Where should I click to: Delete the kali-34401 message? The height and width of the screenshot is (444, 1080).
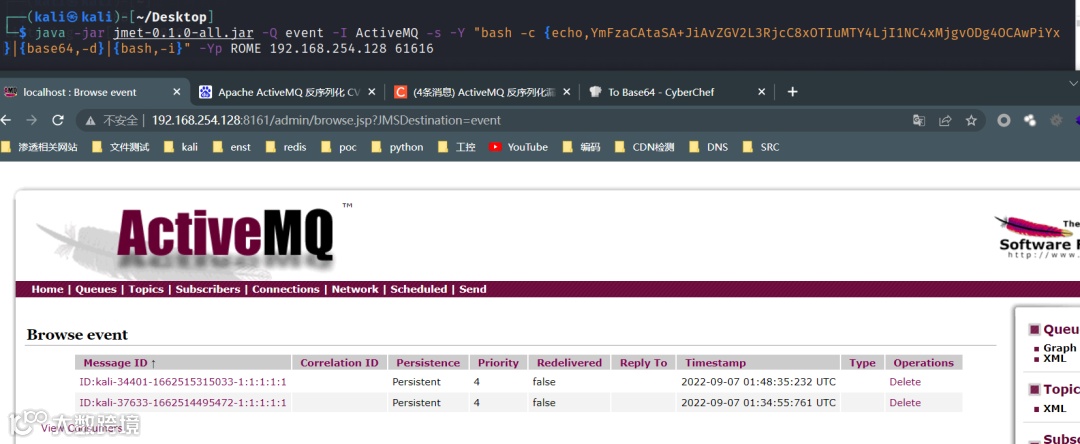click(x=904, y=382)
